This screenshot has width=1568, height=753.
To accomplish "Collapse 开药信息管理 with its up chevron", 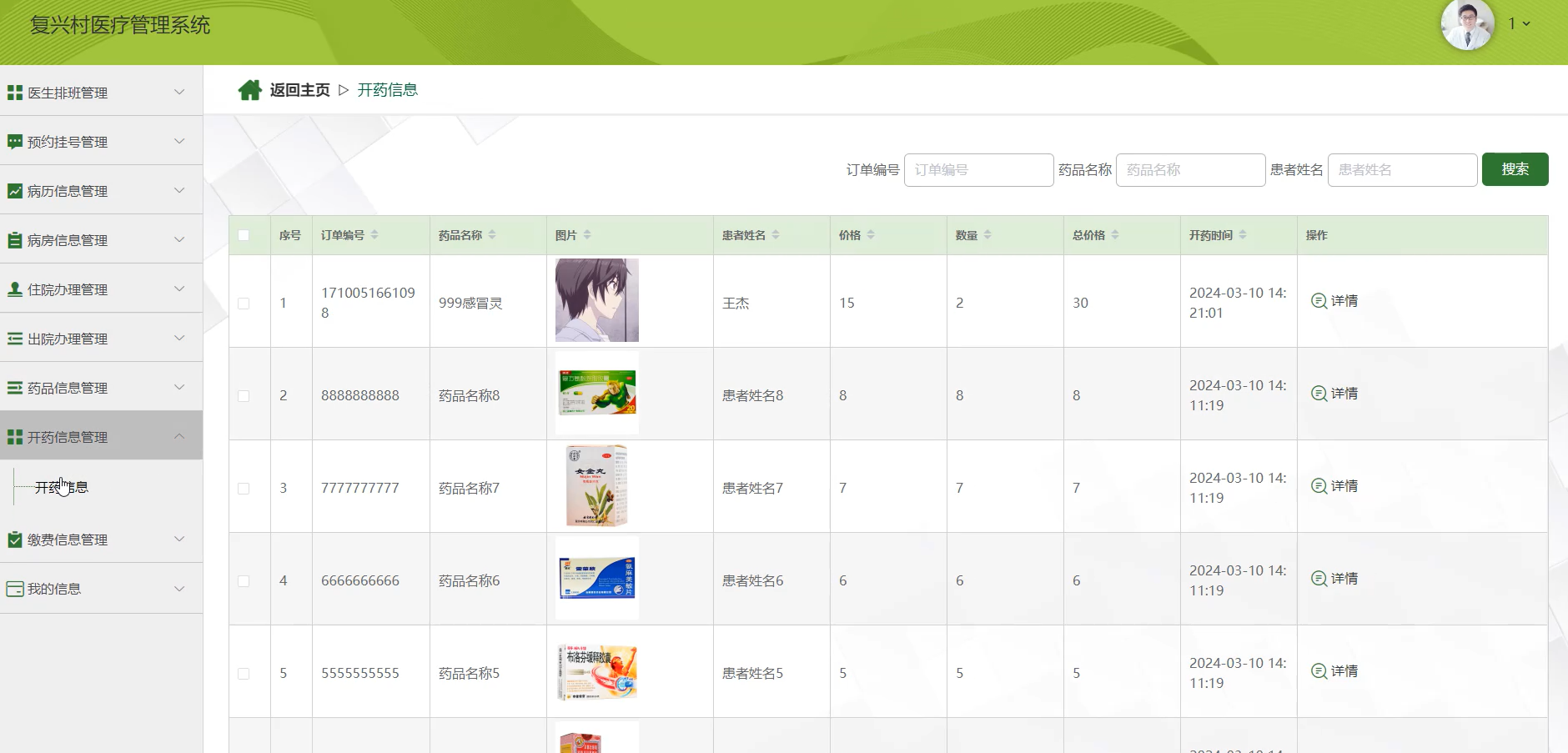I will point(179,436).
